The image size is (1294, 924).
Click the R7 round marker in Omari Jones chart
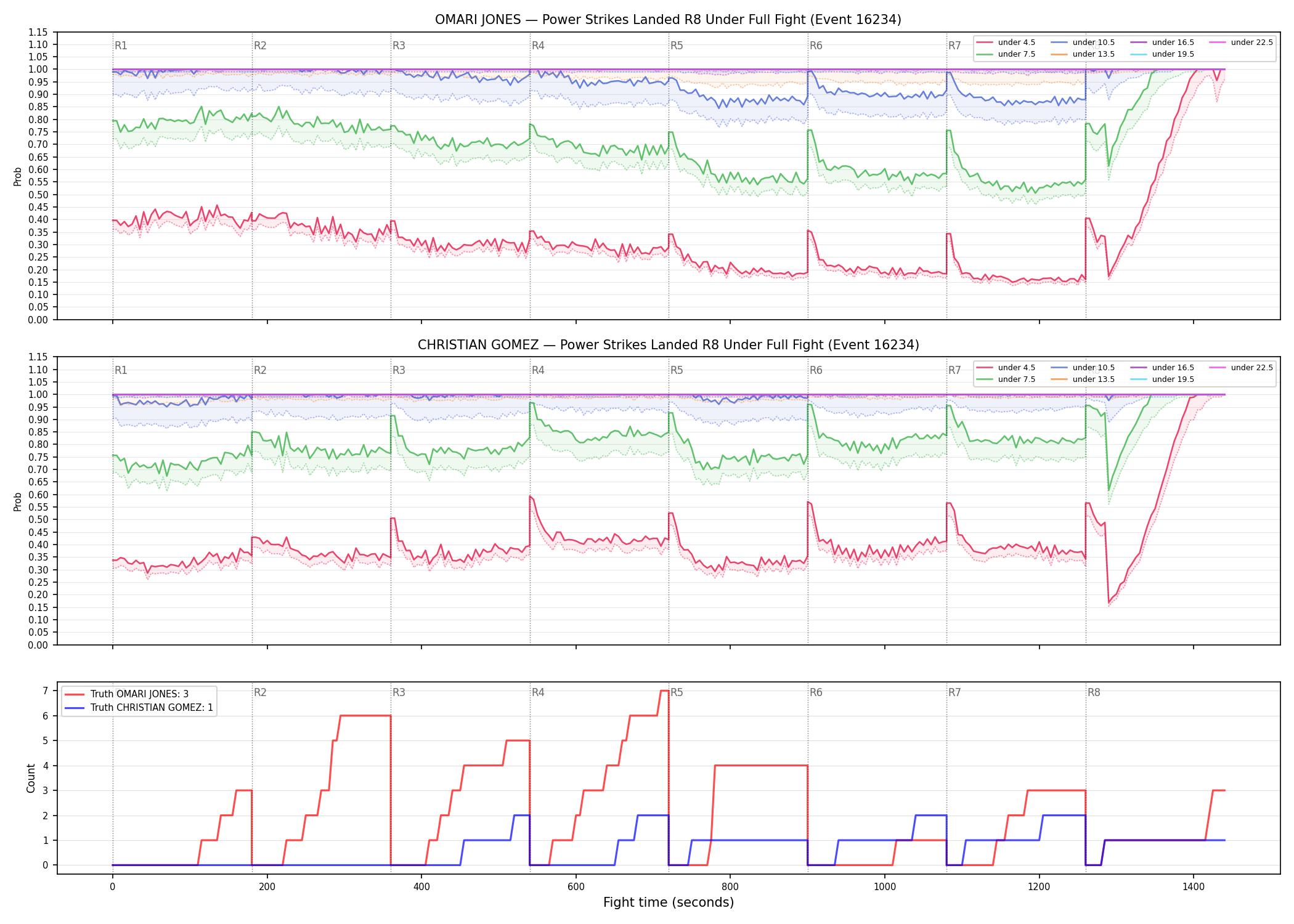(954, 46)
